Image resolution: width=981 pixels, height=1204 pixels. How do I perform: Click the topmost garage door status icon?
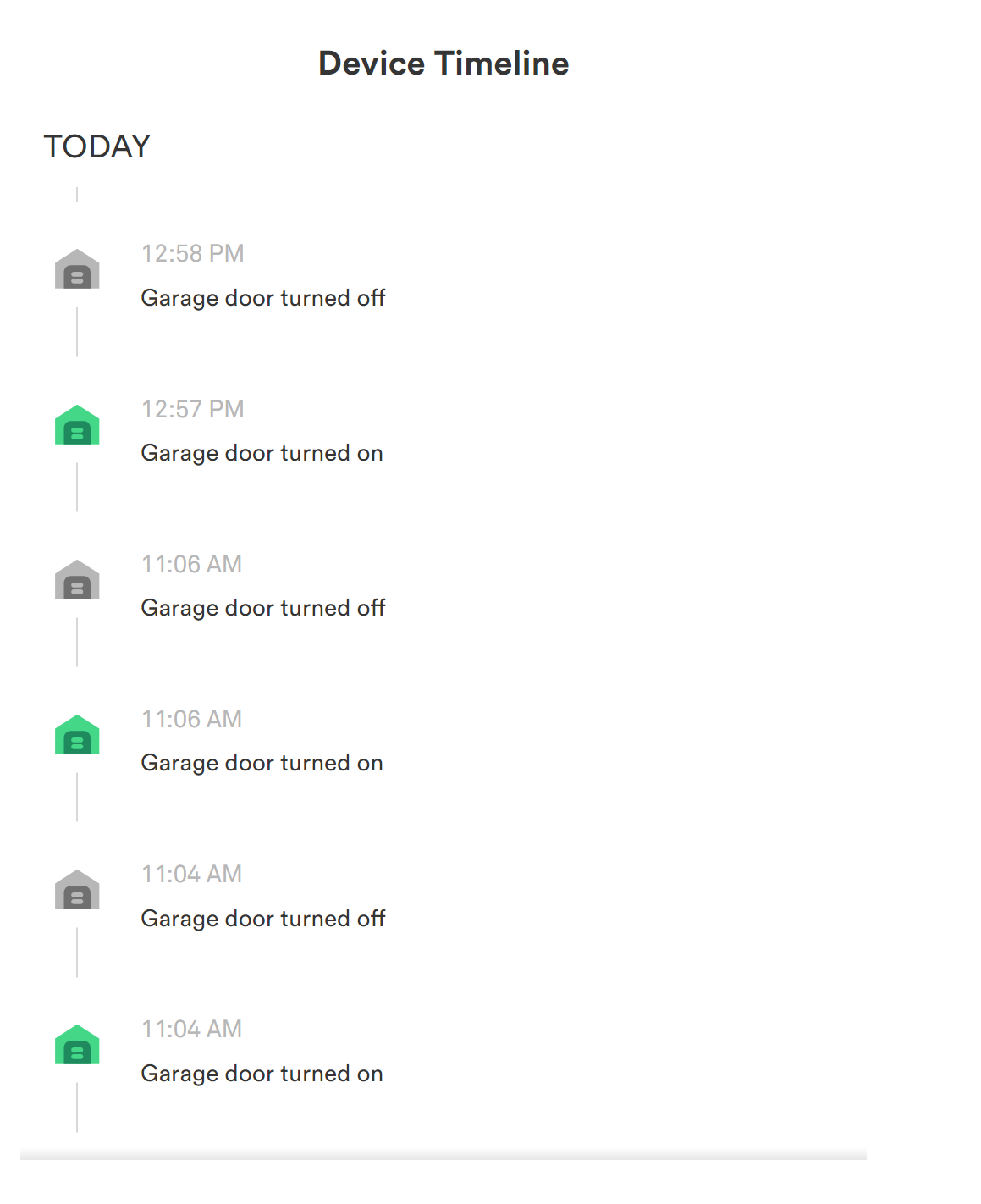click(77, 269)
